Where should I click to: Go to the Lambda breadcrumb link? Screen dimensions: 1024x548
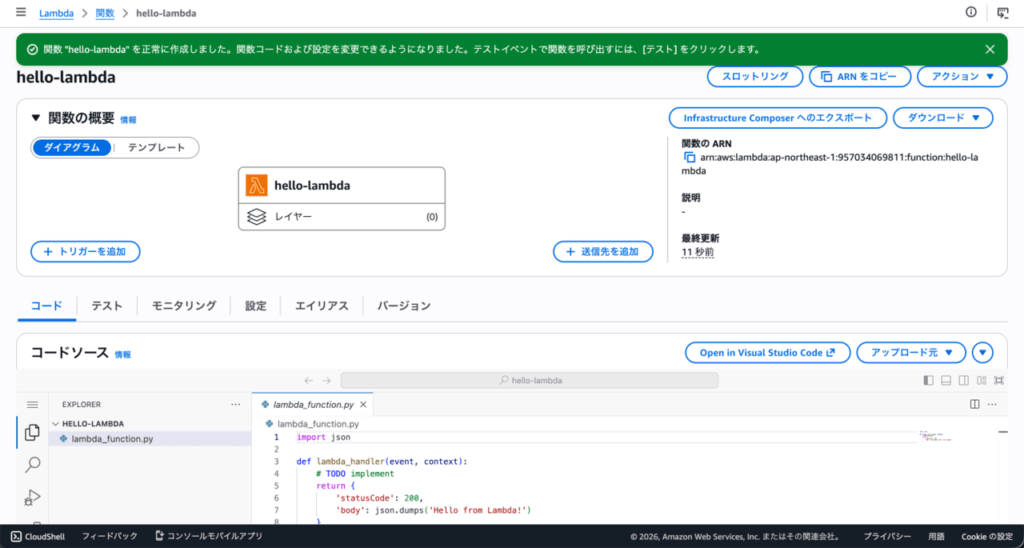click(x=56, y=13)
